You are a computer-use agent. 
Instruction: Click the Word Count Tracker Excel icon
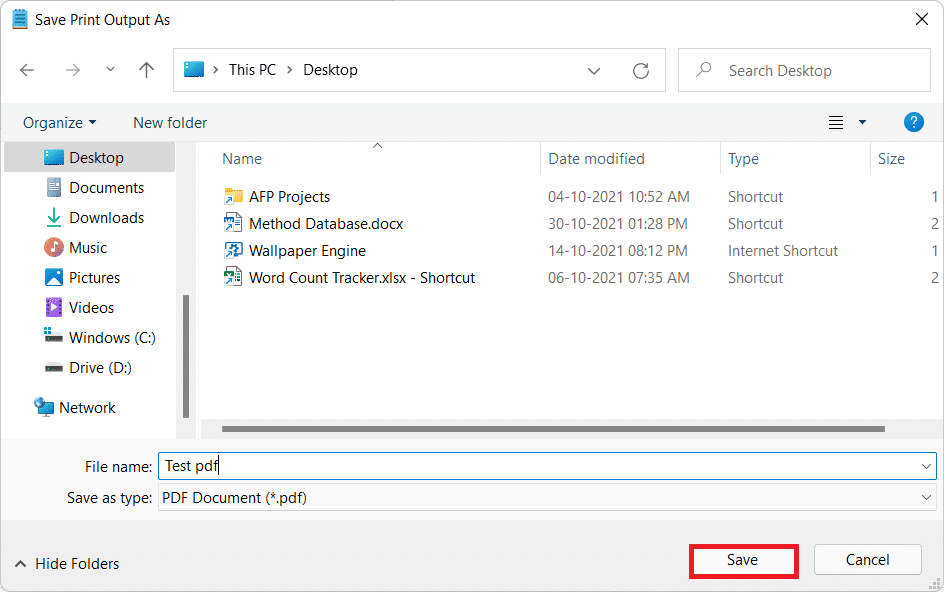point(233,277)
